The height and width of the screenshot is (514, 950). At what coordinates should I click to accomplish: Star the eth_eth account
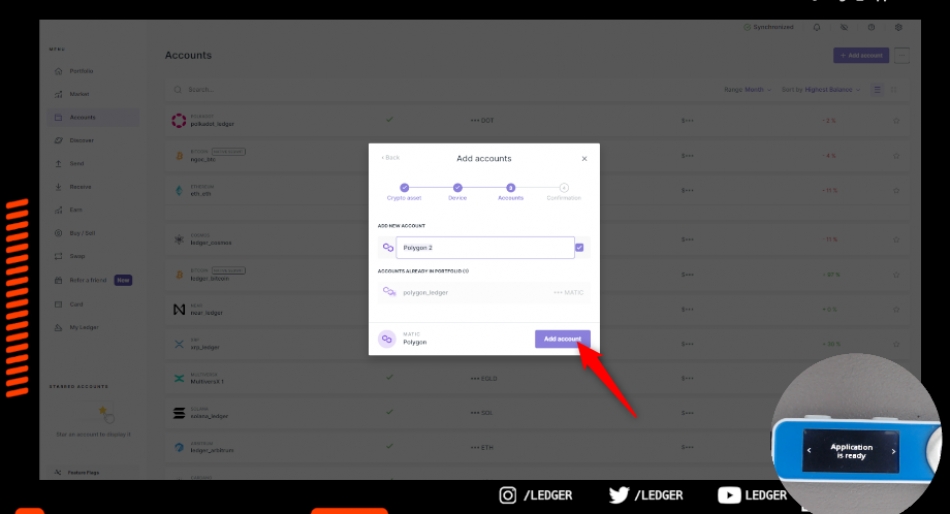point(896,190)
